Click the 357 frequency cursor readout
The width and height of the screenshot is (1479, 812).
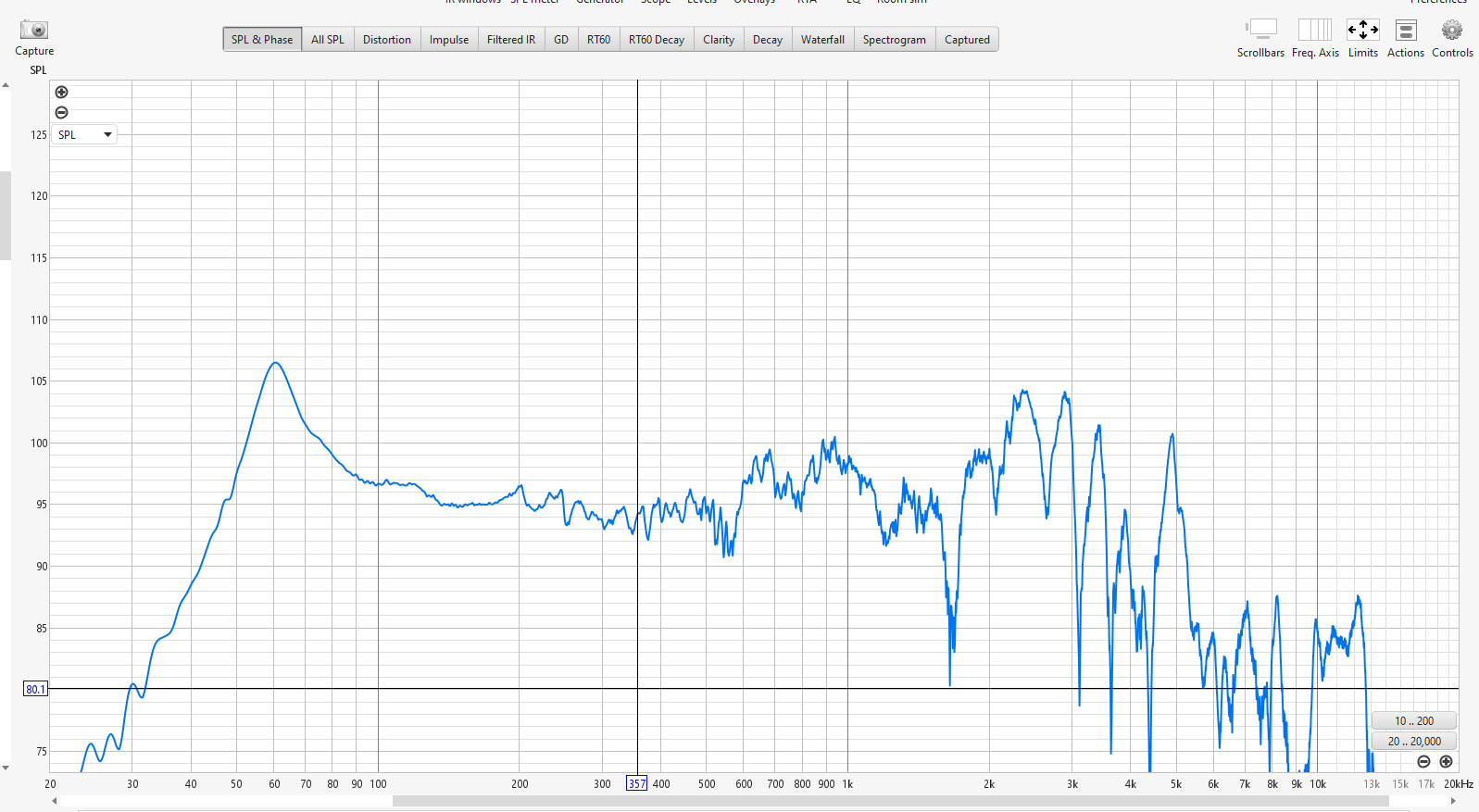coord(637,783)
